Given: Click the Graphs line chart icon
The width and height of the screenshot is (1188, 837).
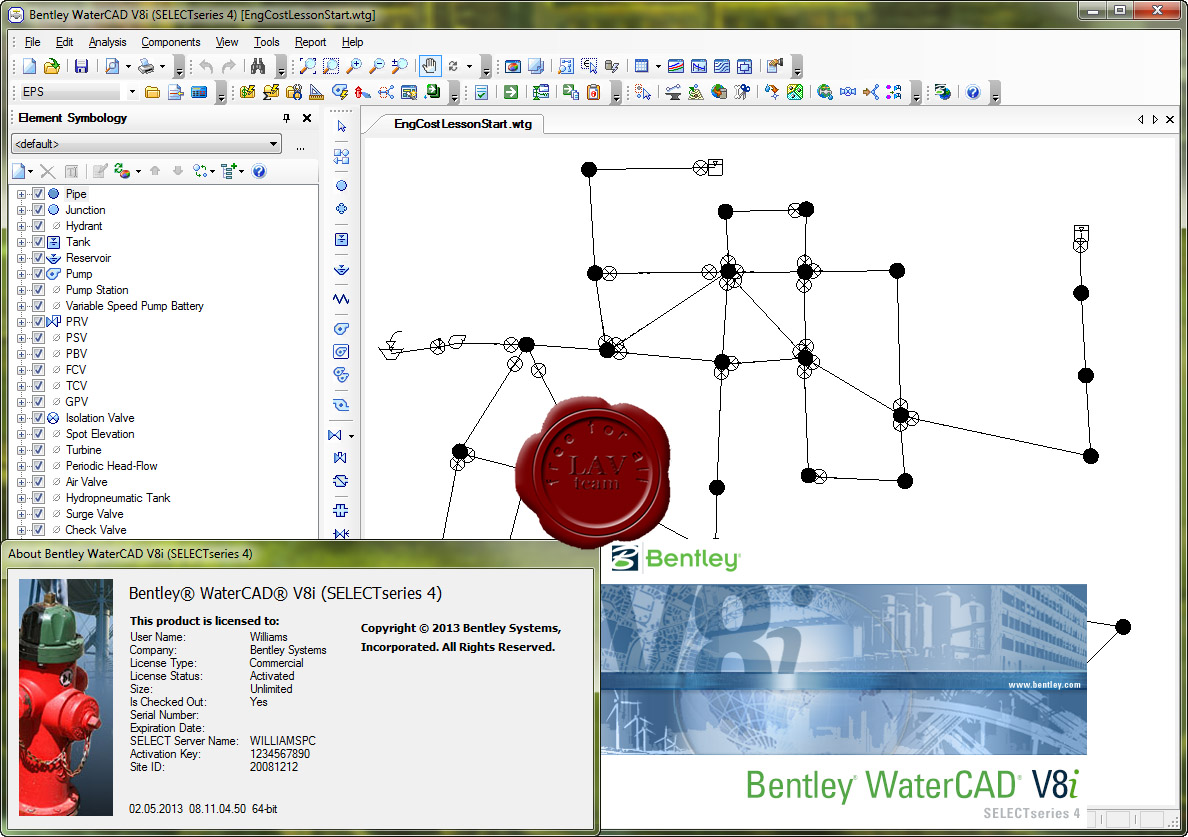Looking at the screenshot, I should pos(676,67).
